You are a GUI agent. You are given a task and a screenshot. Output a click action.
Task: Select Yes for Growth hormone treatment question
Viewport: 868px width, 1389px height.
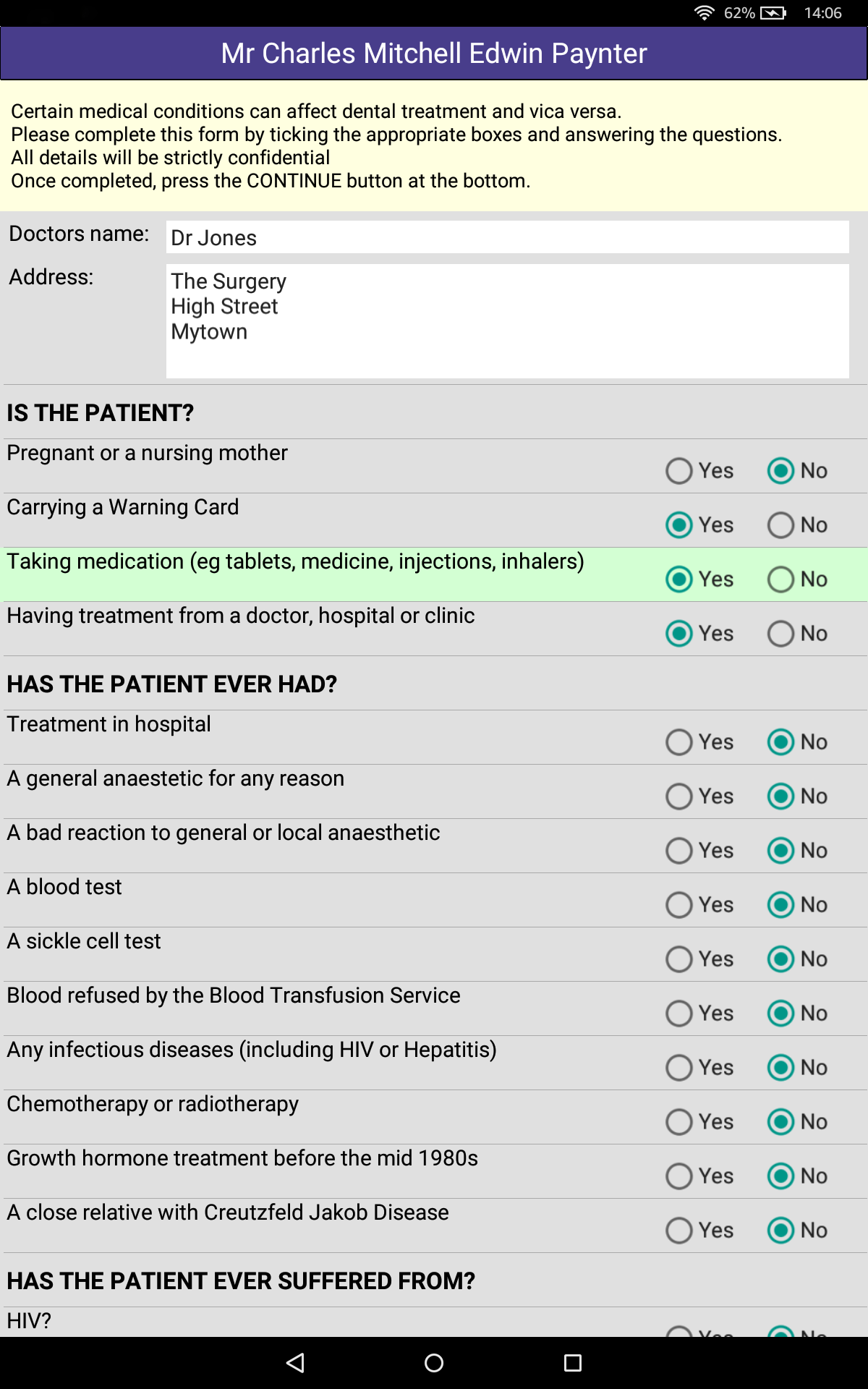pos(678,1176)
